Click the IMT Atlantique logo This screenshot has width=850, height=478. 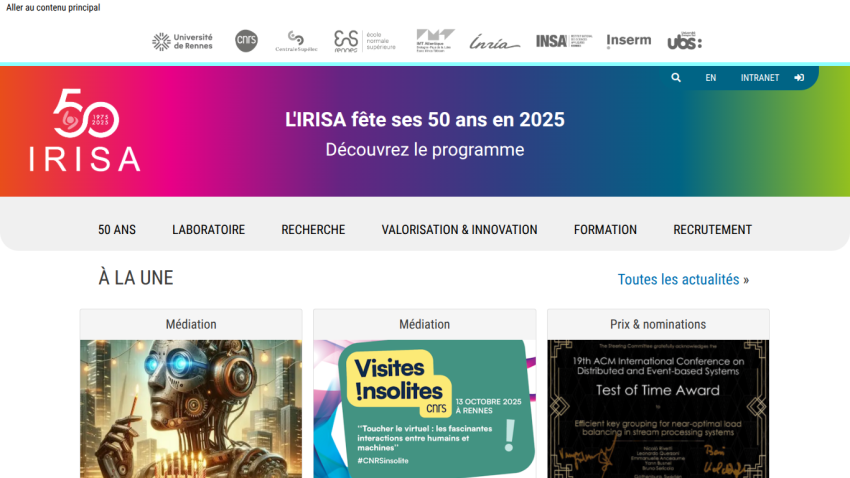pyautogui.click(x=435, y=41)
